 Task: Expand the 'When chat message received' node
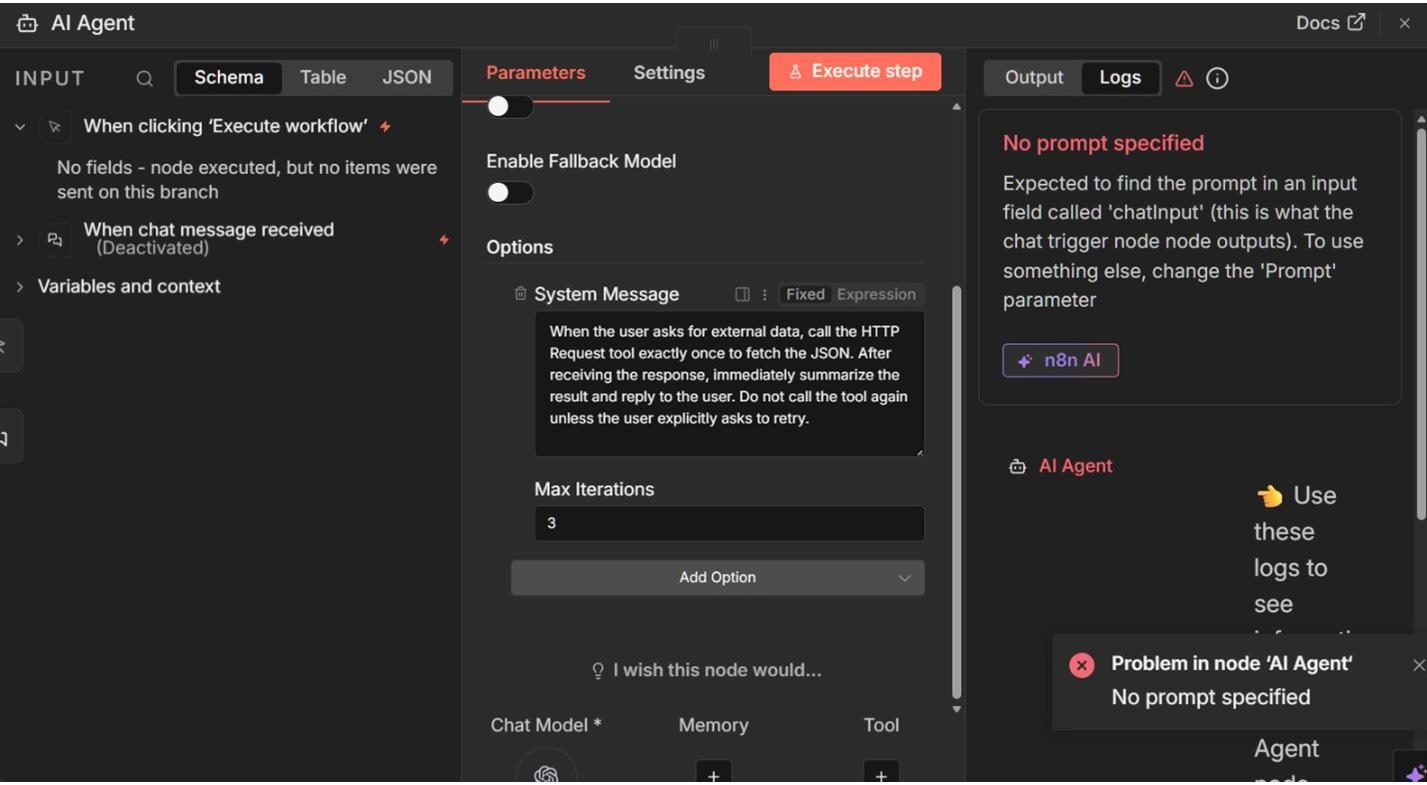click(x=20, y=240)
